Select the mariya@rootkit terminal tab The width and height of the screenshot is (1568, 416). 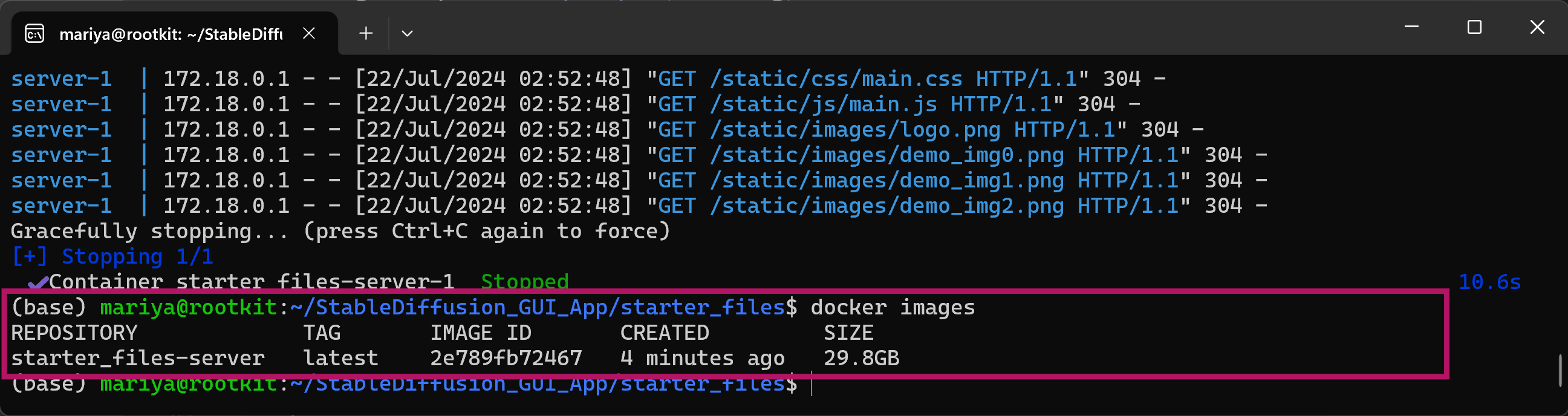pyautogui.click(x=175, y=33)
